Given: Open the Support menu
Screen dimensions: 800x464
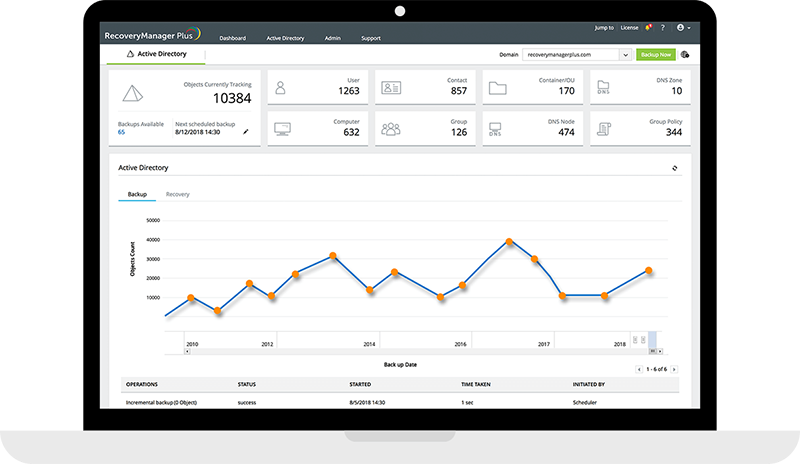Looking at the screenshot, I should click(x=371, y=38).
